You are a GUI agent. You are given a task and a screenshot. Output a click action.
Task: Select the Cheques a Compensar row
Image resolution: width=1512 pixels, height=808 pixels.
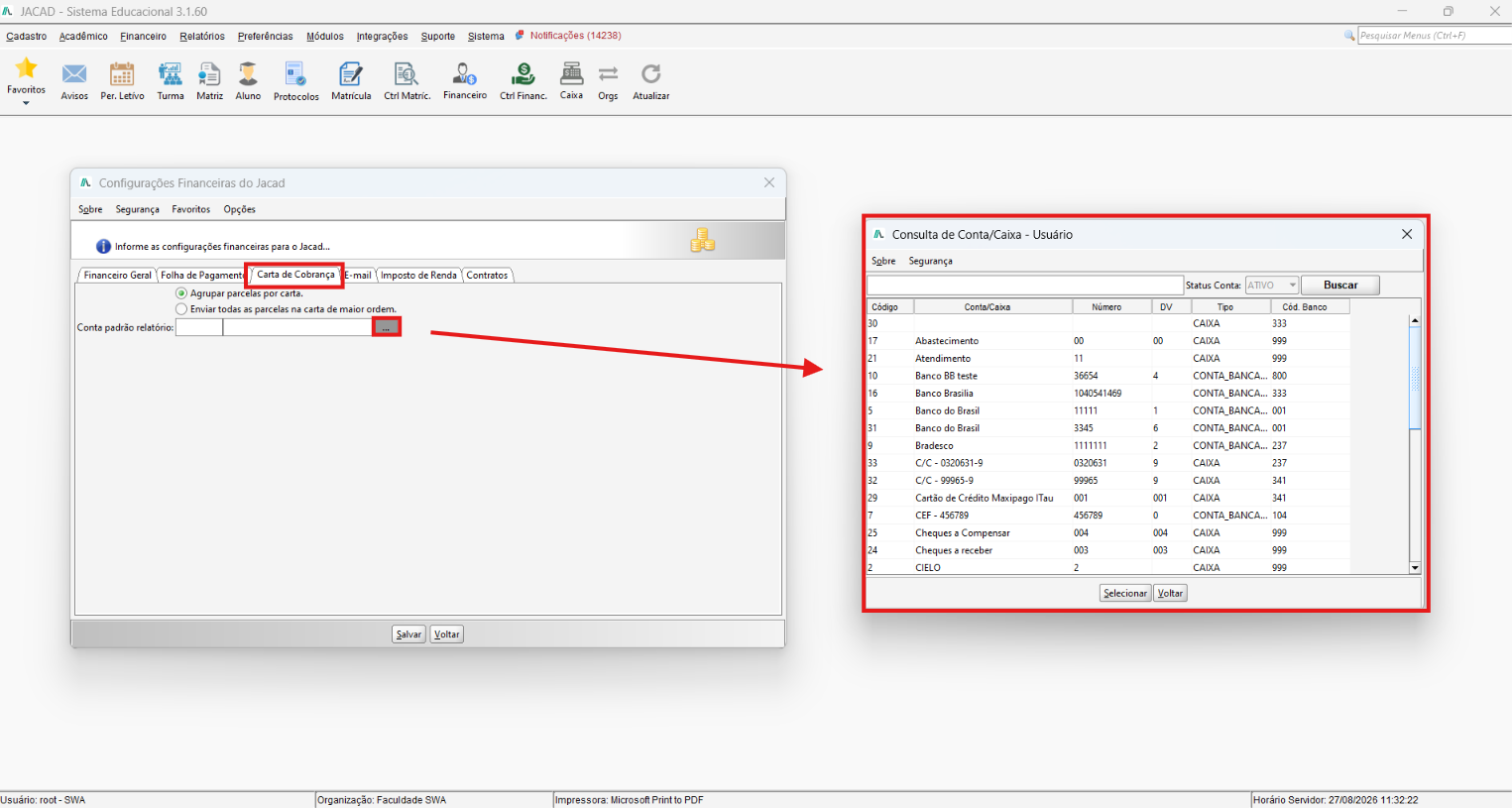(x=1107, y=533)
